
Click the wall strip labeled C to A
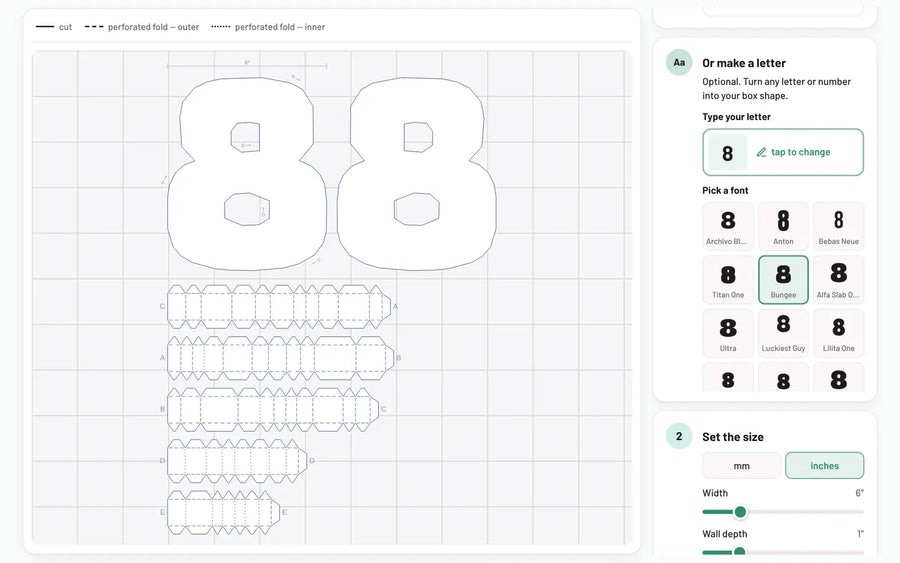tap(279, 306)
